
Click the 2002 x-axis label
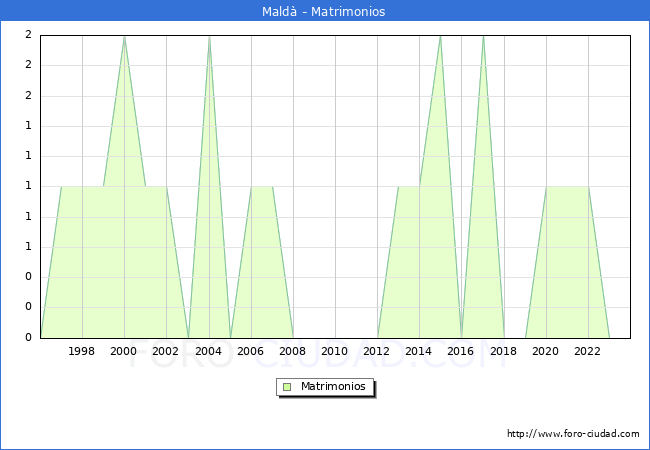pos(166,351)
